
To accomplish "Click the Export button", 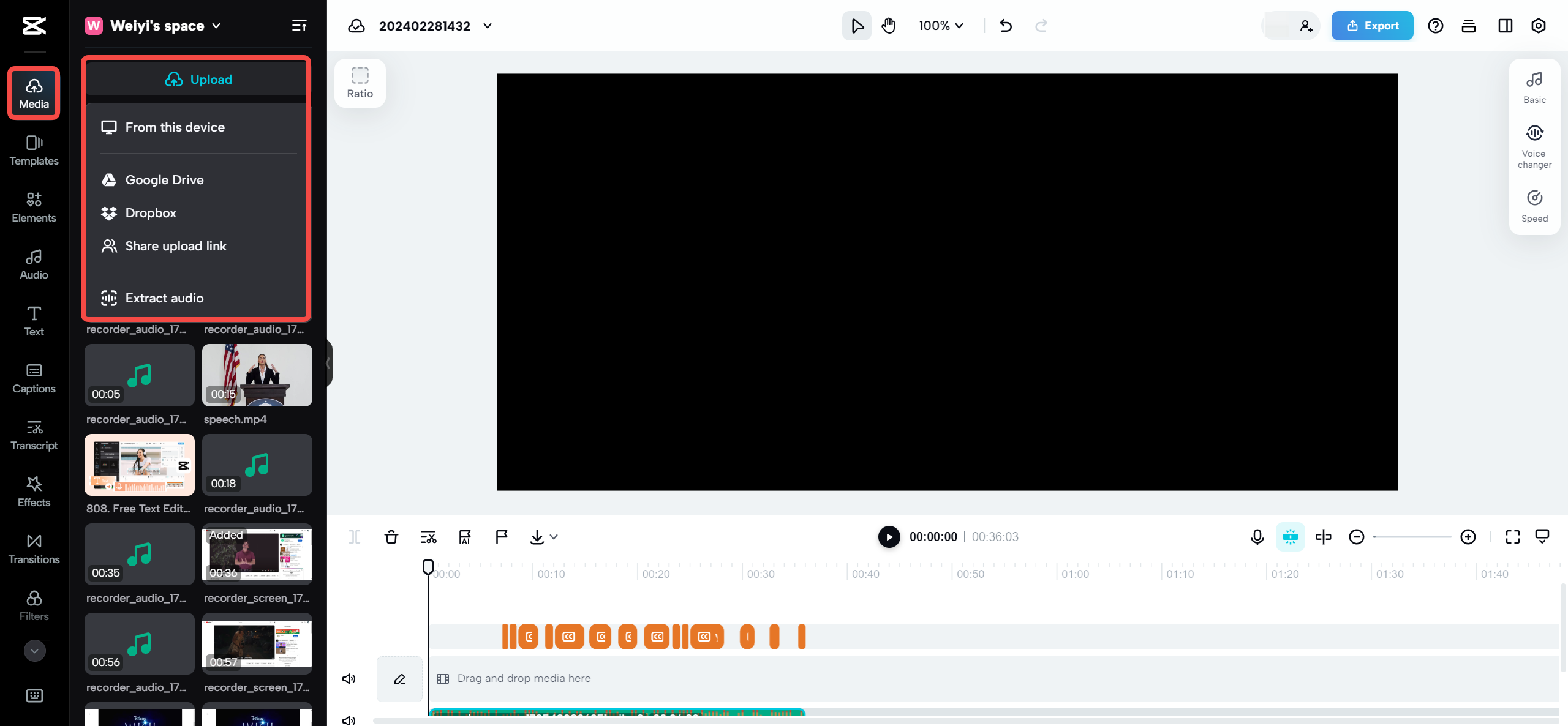I will click(1372, 26).
